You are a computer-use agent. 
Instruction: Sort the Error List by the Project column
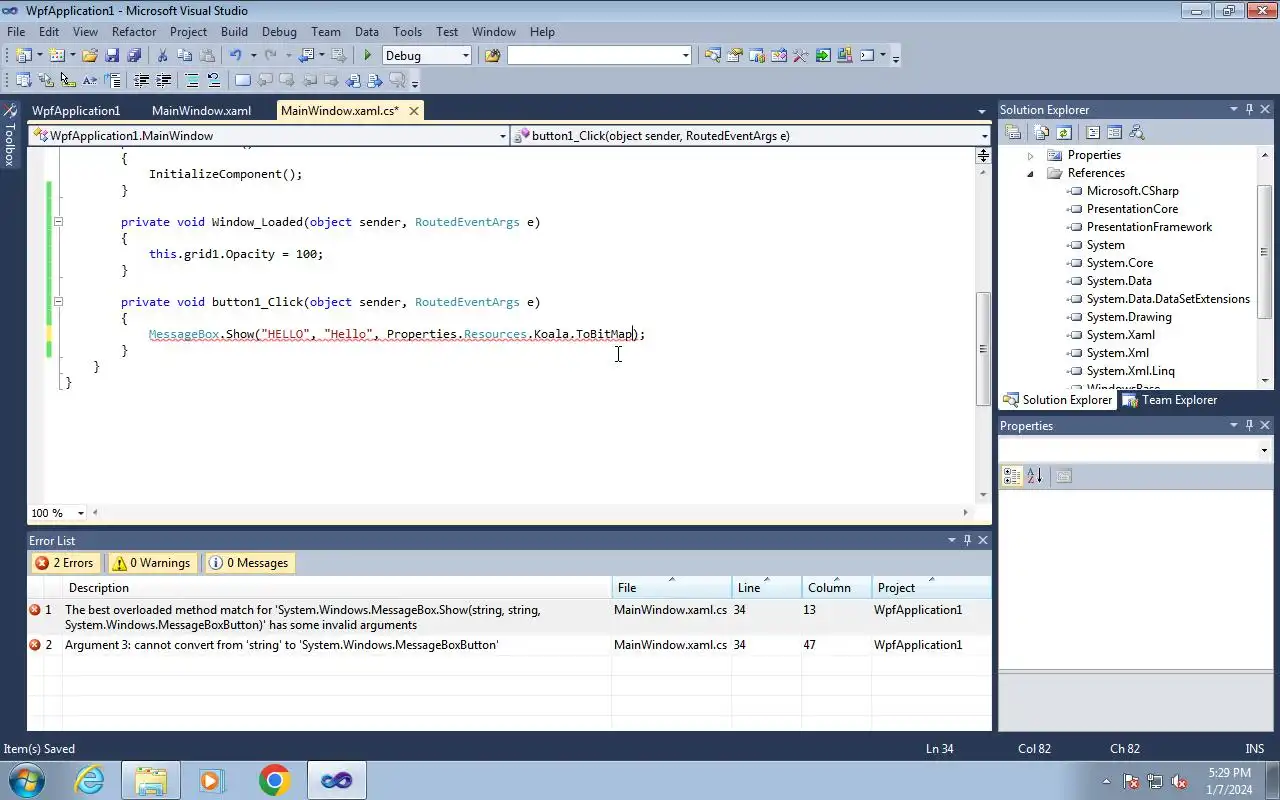pos(931,588)
